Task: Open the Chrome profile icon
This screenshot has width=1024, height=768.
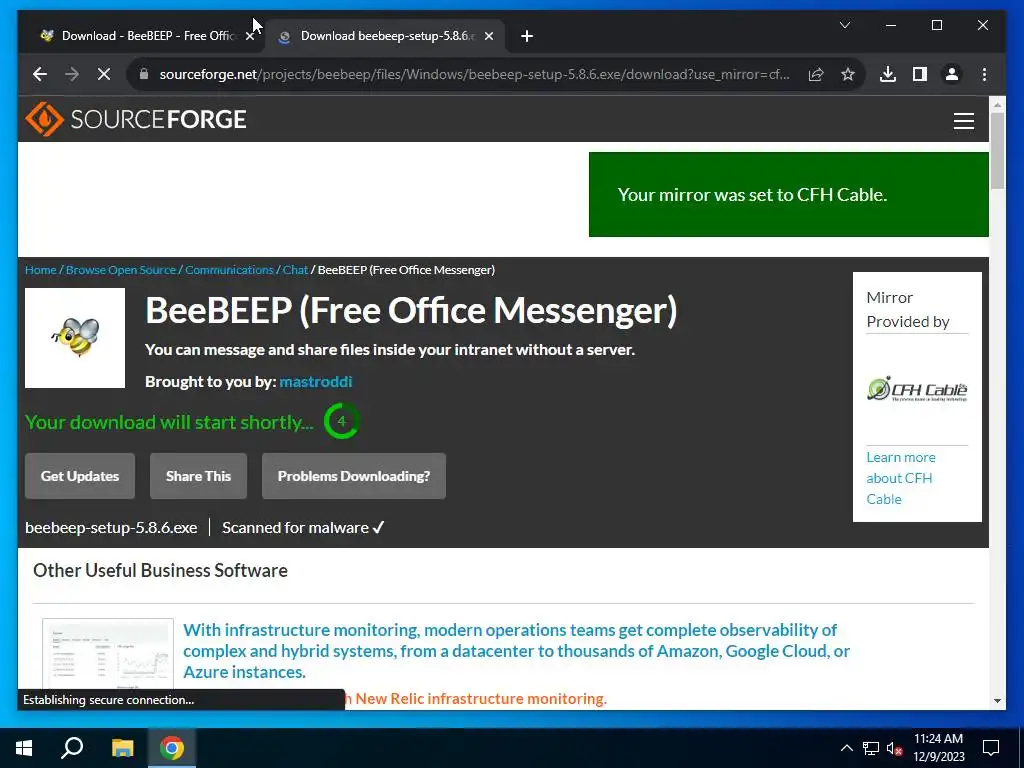Action: [x=952, y=74]
